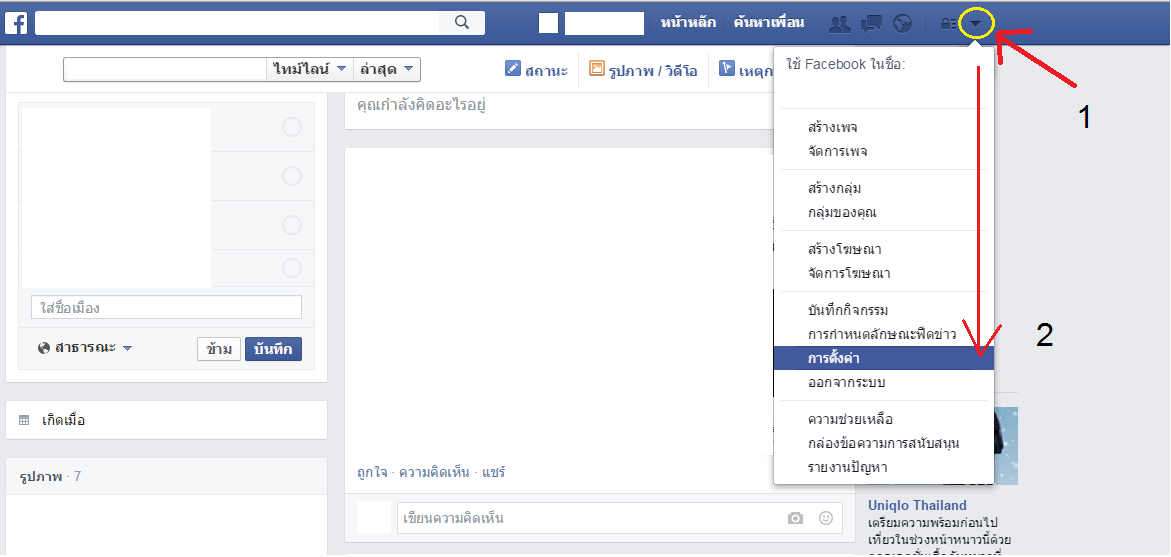The height and width of the screenshot is (557, 1171).
Task: Click the privacy shortcuts lock icon
Action: (948, 23)
